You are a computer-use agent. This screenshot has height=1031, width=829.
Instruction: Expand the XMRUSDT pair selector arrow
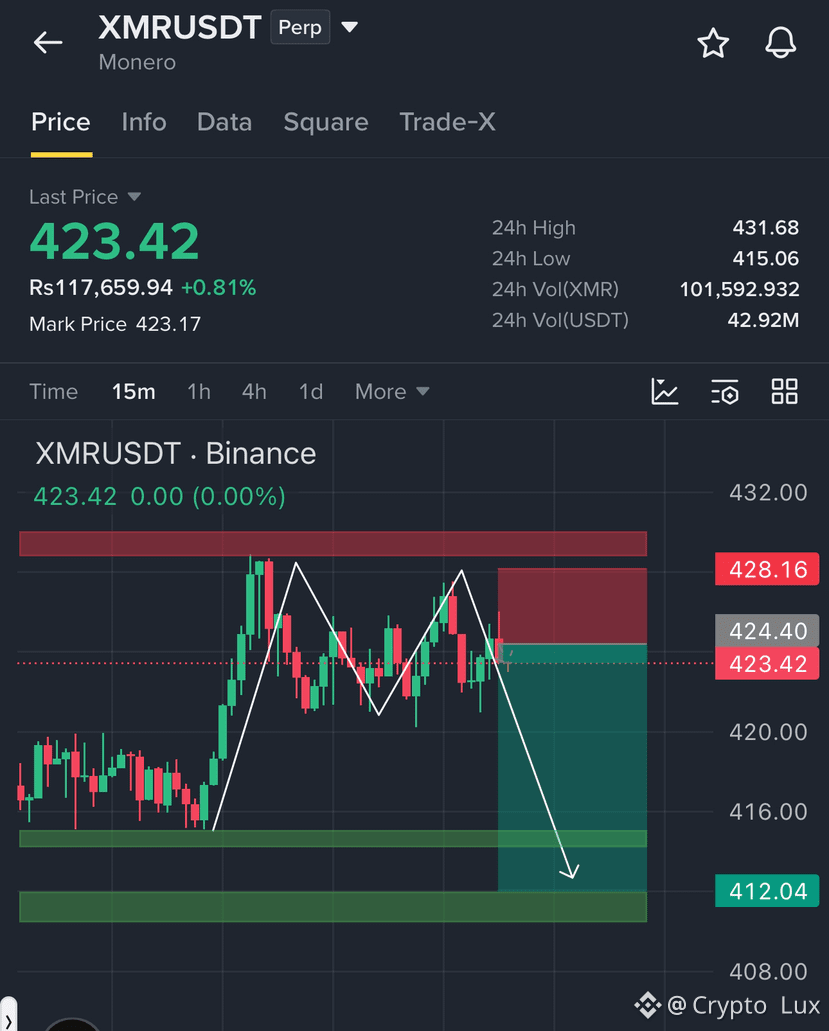click(x=350, y=27)
